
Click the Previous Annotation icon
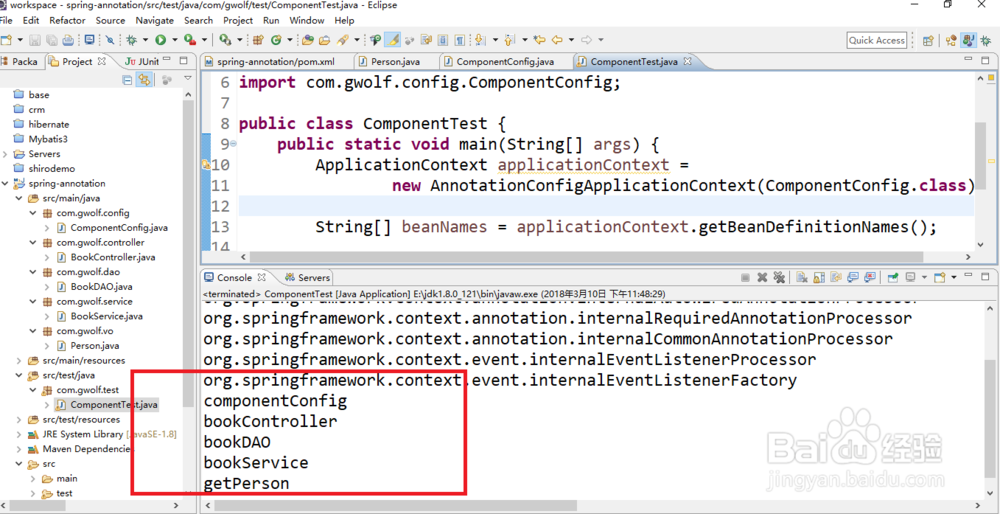pos(509,40)
